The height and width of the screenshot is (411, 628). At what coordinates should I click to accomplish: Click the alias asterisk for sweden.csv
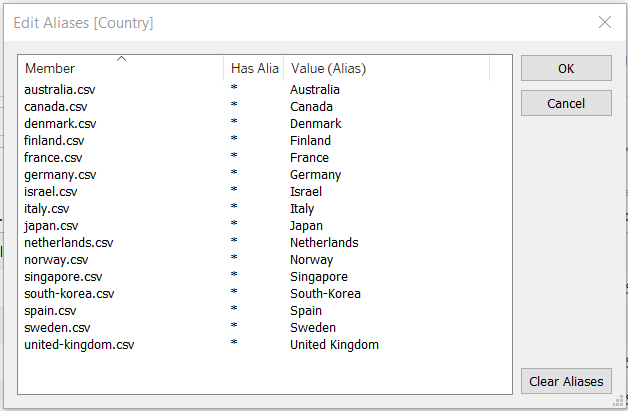[x=234, y=328]
